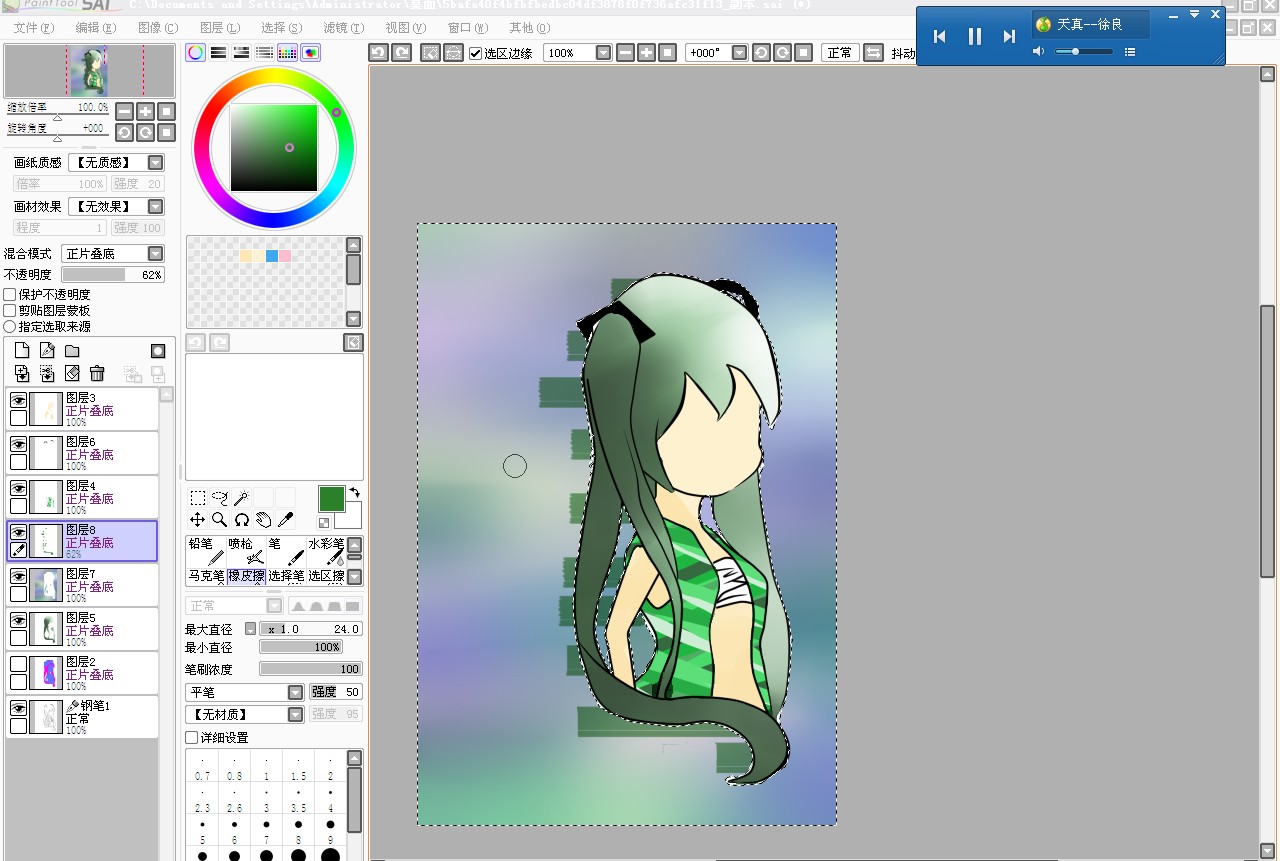Hide layer 钢笔1 with its eye icon
The image size is (1280, 861).
click(x=18, y=708)
